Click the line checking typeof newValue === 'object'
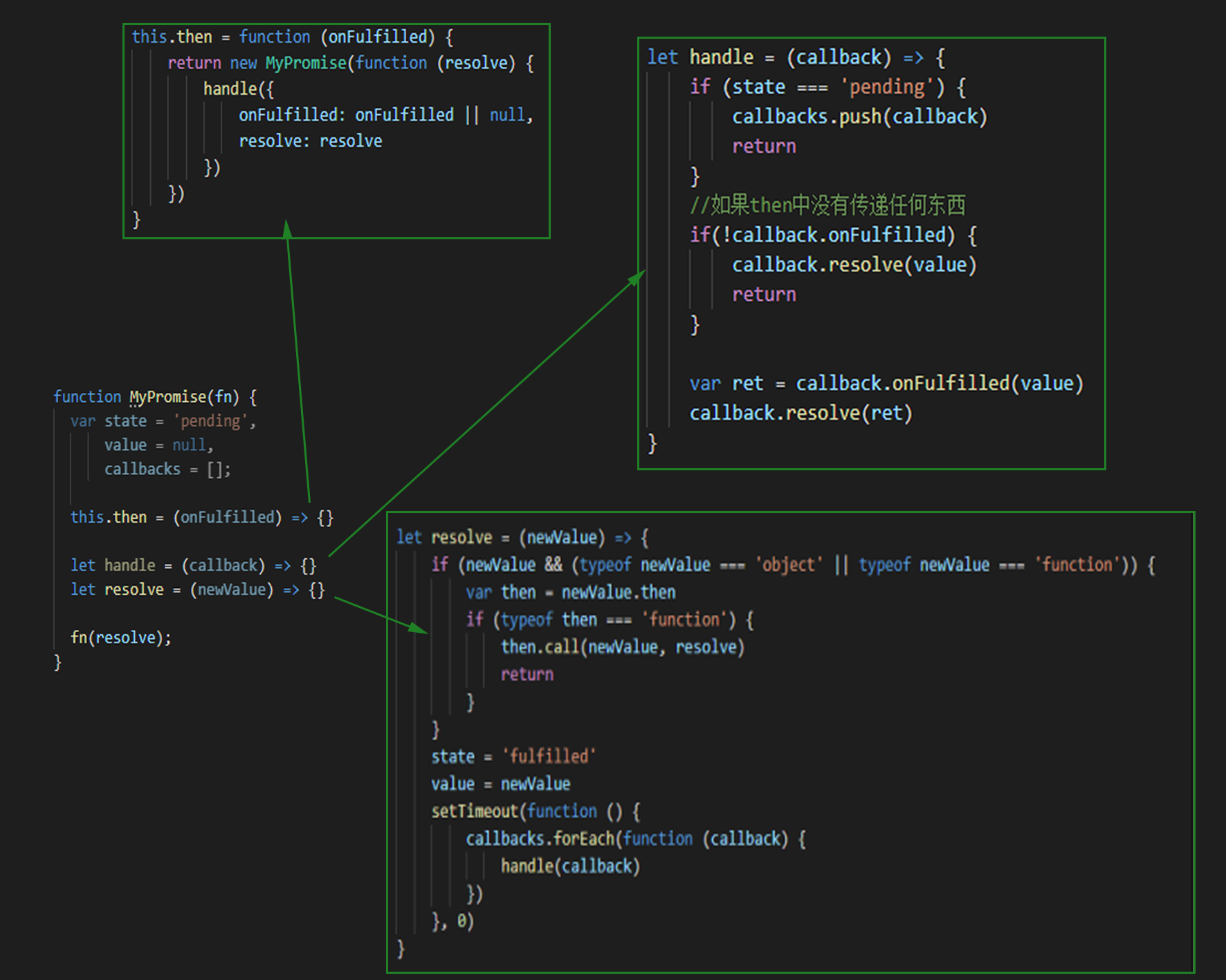 pyautogui.click(x=793, y=565)
